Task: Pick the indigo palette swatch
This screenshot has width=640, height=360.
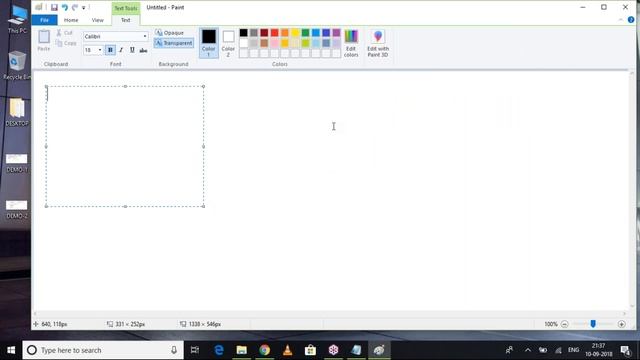Action: 326,33
